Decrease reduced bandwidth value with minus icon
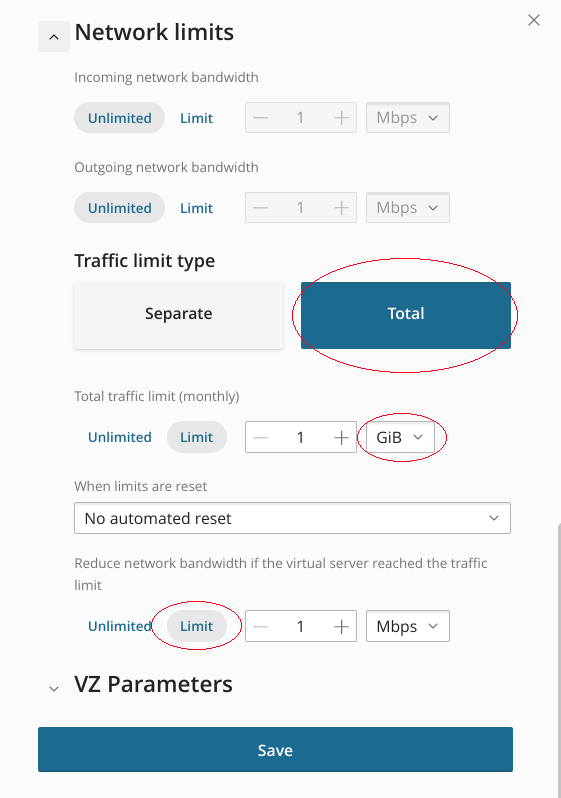Screen dimensions: 561x798 pos(260,626)
